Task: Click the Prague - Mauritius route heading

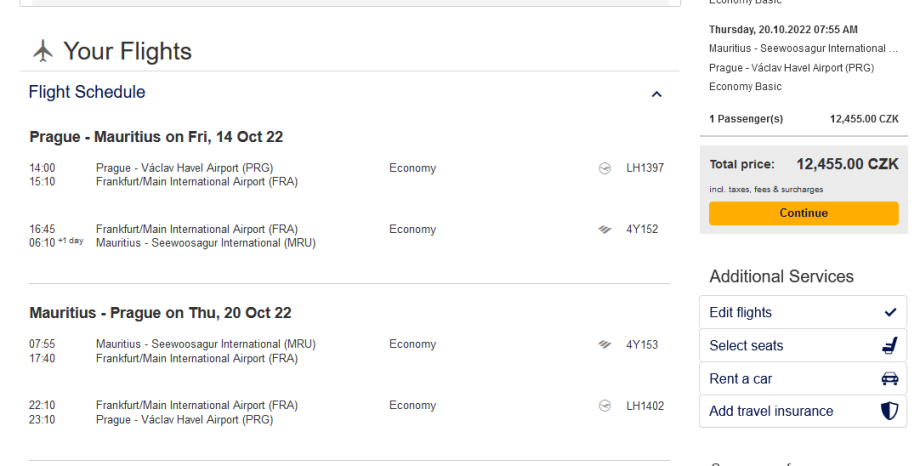Action: tap(156, 137)
